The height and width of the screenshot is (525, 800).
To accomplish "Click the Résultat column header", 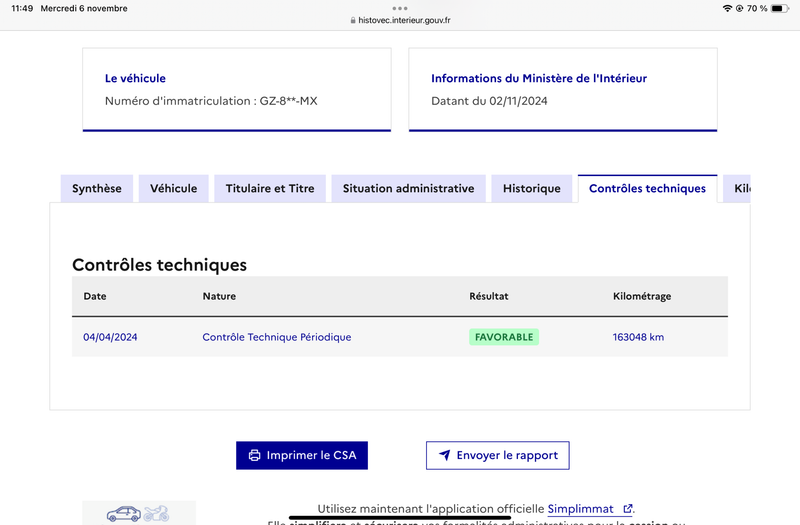I will click(489, 296).
